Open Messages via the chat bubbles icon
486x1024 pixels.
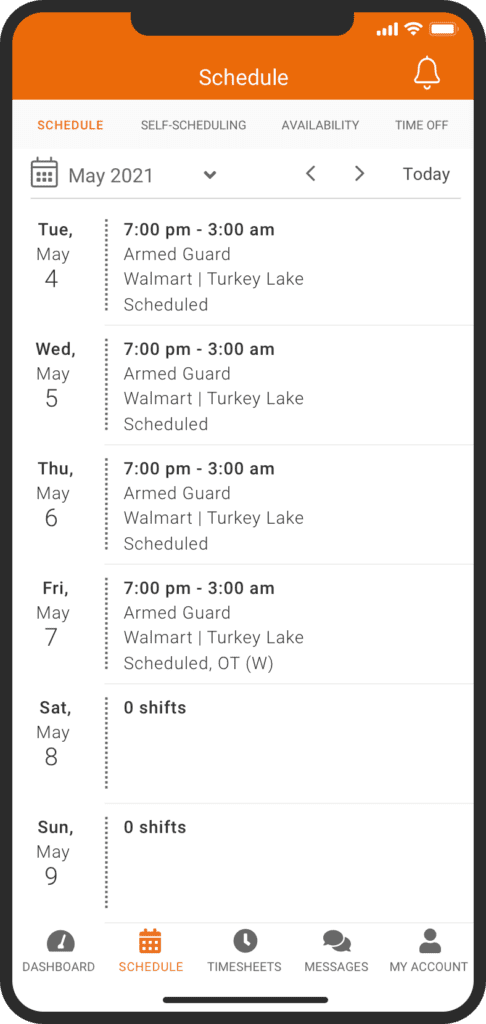point(336,942)
